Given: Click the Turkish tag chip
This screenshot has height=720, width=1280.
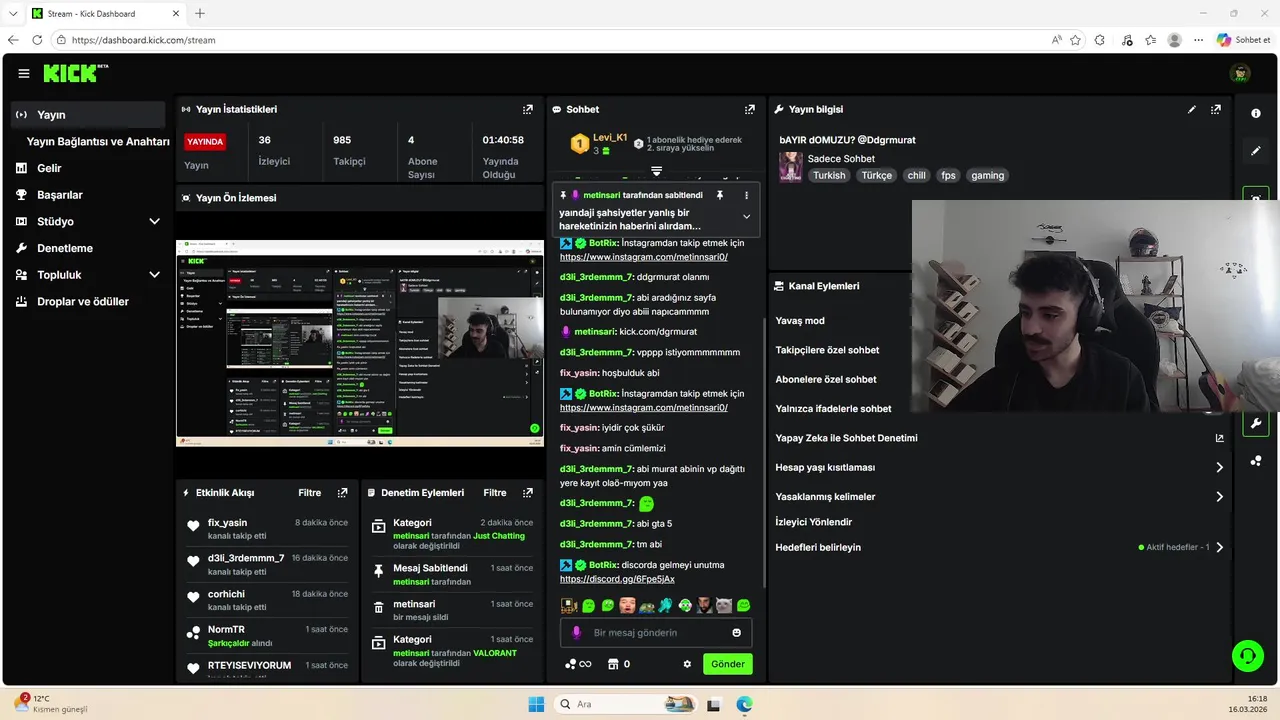Looking at the screenshot, I should pos(829,175).
